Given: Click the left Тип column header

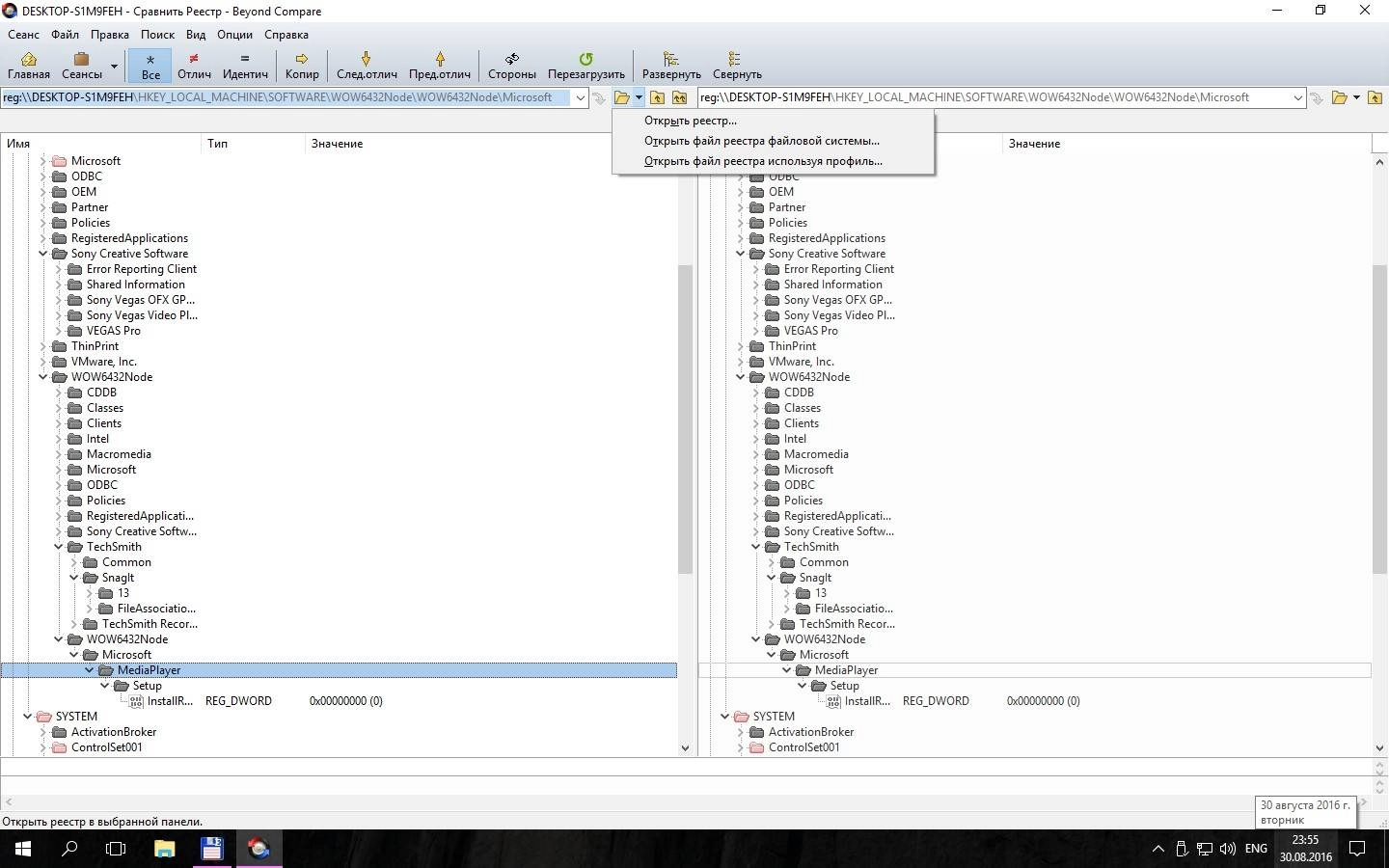Looking at the screenshot, I should (254, 144).
